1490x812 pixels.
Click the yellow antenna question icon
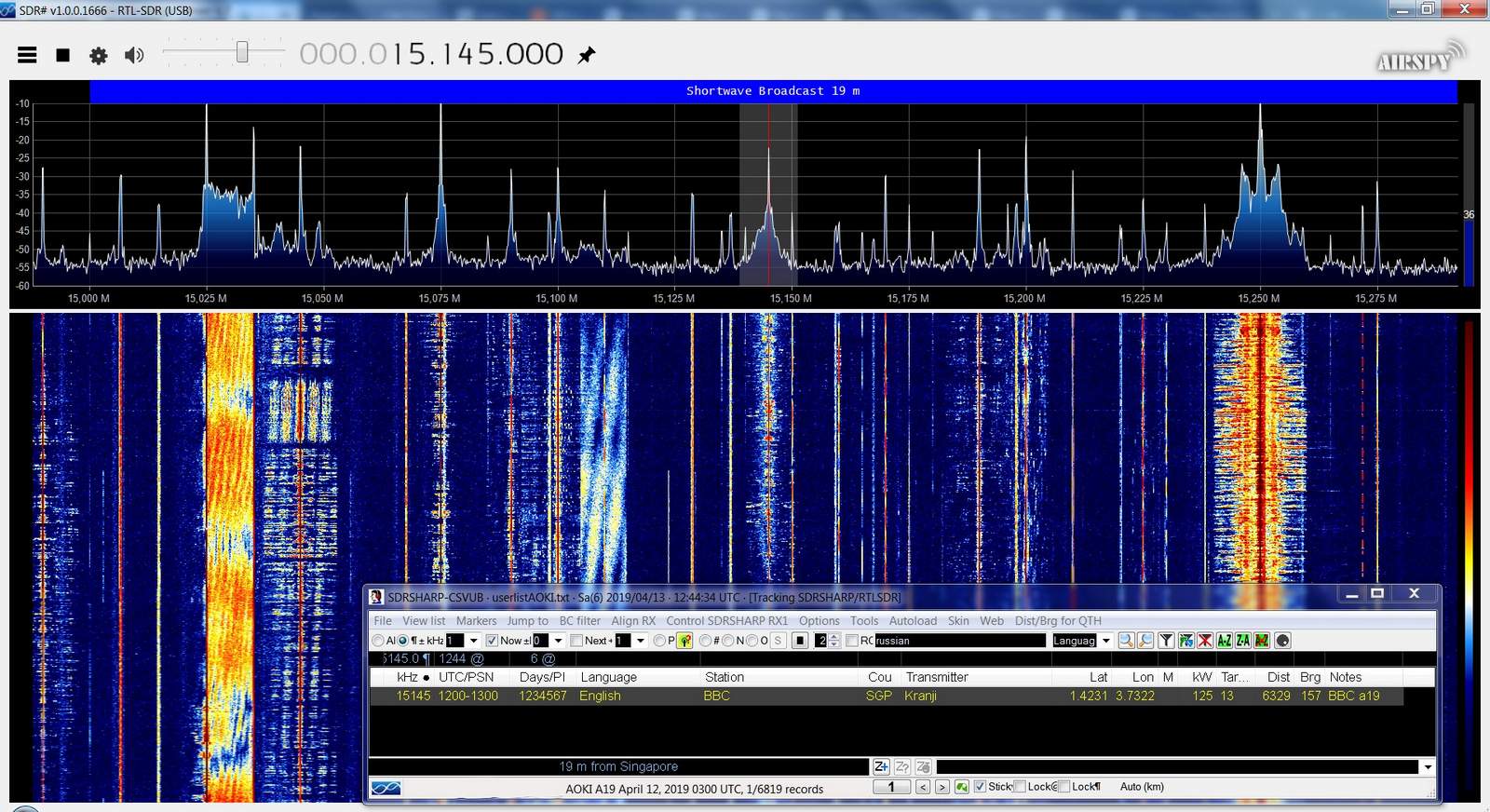click(684, 641)
